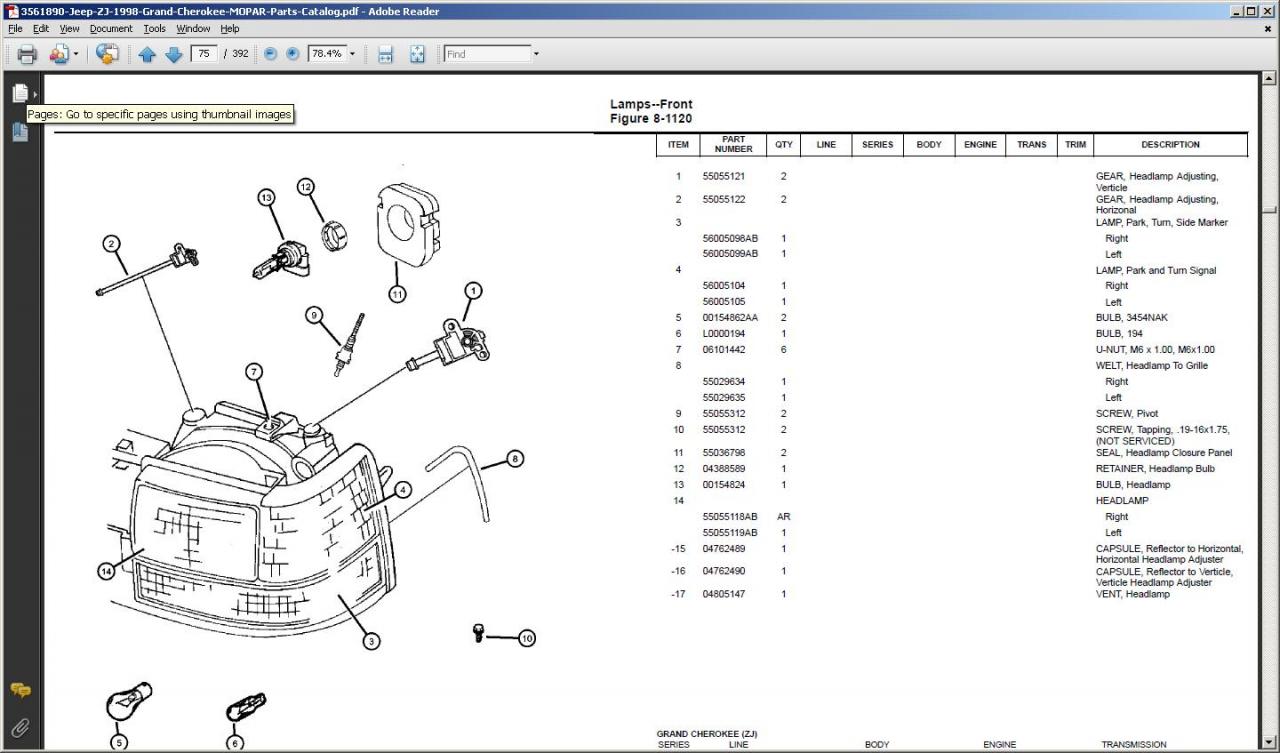Click the Previous Page up arrow
Viewport: 1280px width, 753px height.
pyautogui.click(x=147, y=54)
